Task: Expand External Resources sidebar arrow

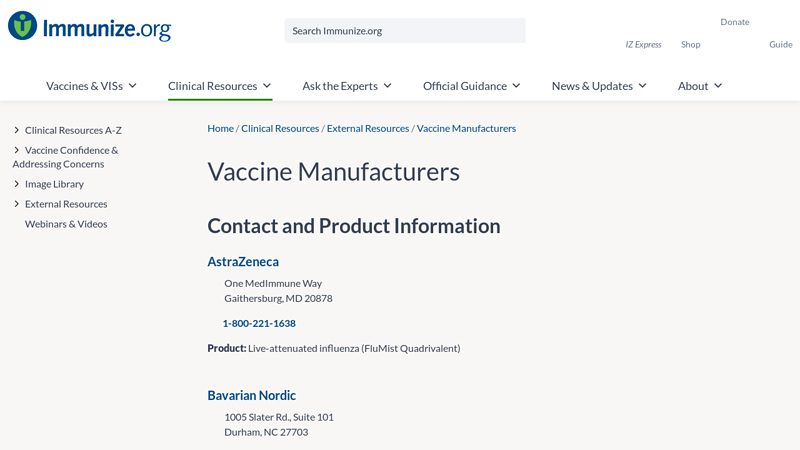Action: 16,204
